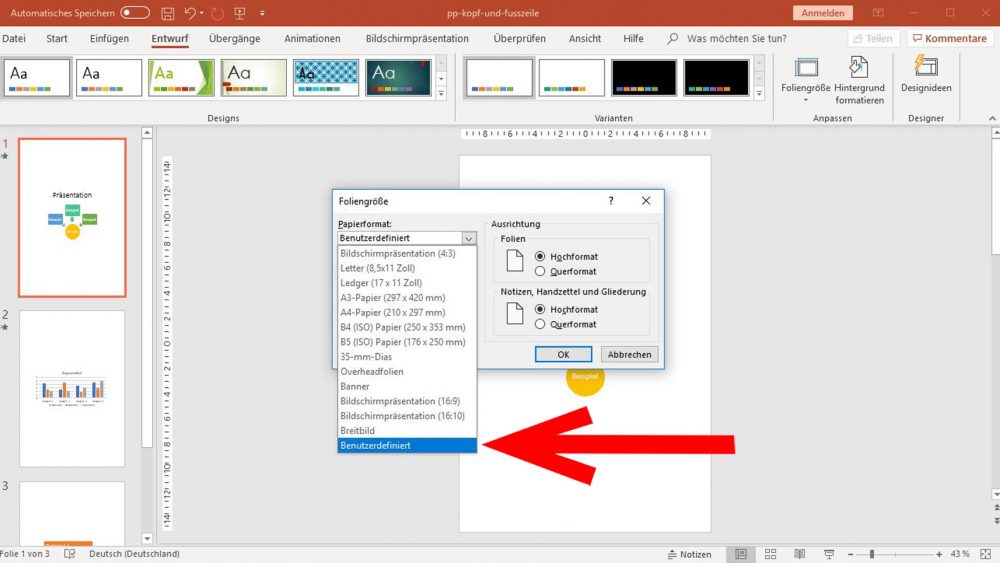Click the search magnifier icon
Screen dimensions: 1000x563
pos(672,38)
